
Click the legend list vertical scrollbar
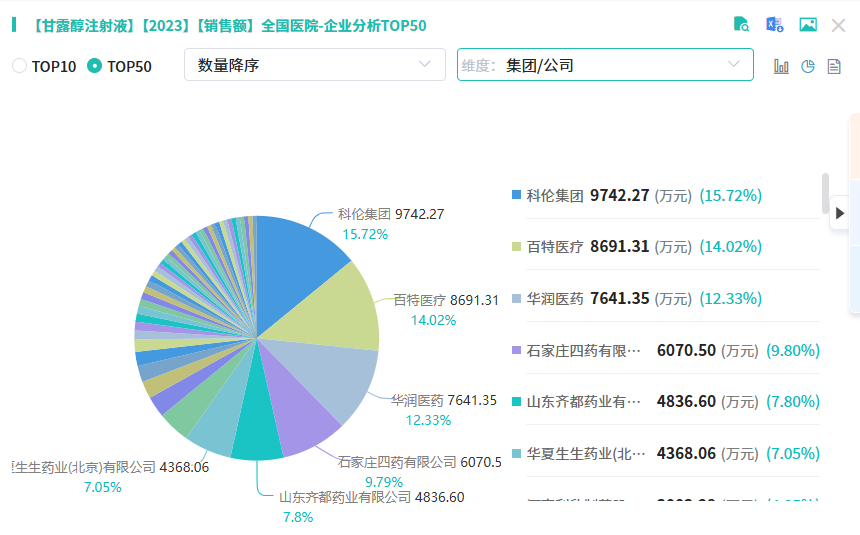[825, 193]
